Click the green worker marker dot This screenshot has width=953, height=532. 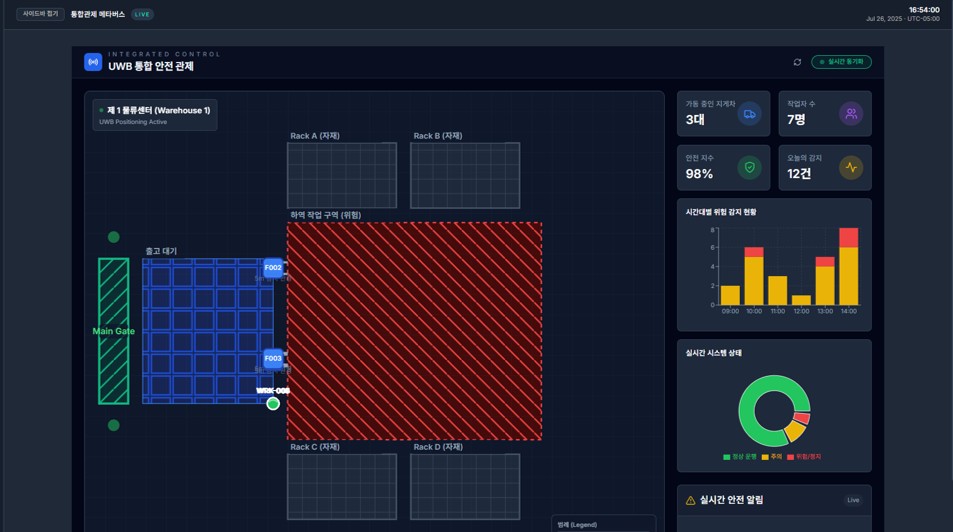273,403
